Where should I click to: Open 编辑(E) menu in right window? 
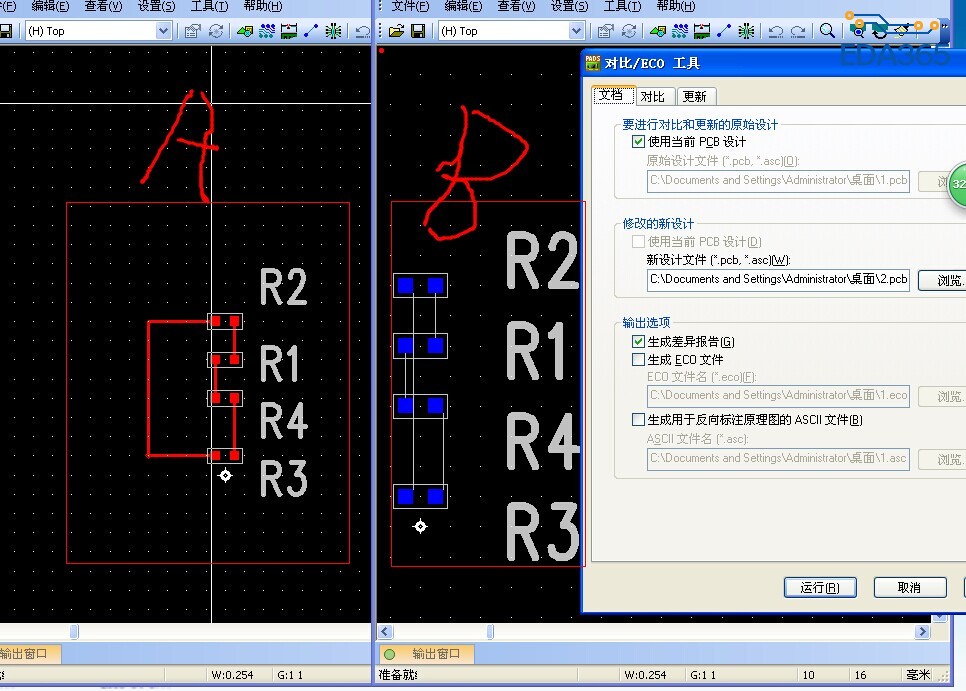(463, 6)
